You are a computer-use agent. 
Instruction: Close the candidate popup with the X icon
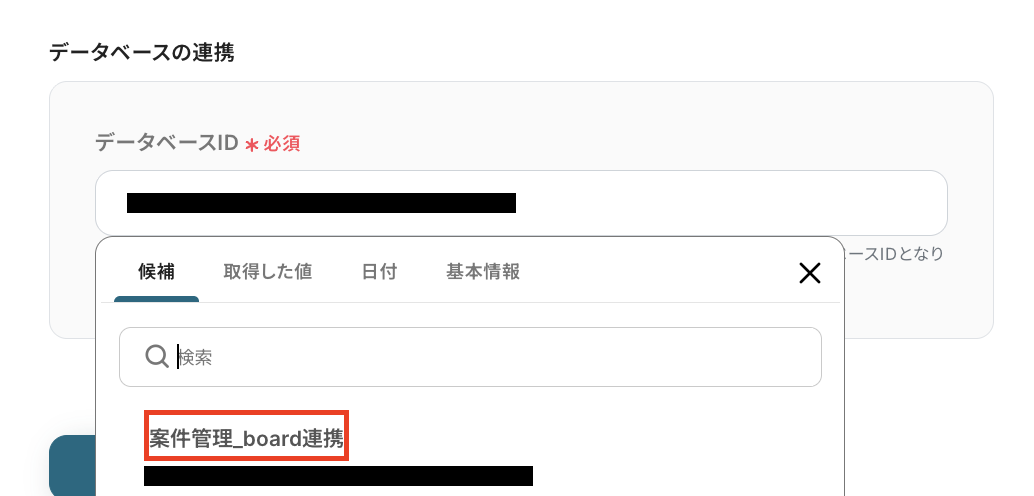809,272
